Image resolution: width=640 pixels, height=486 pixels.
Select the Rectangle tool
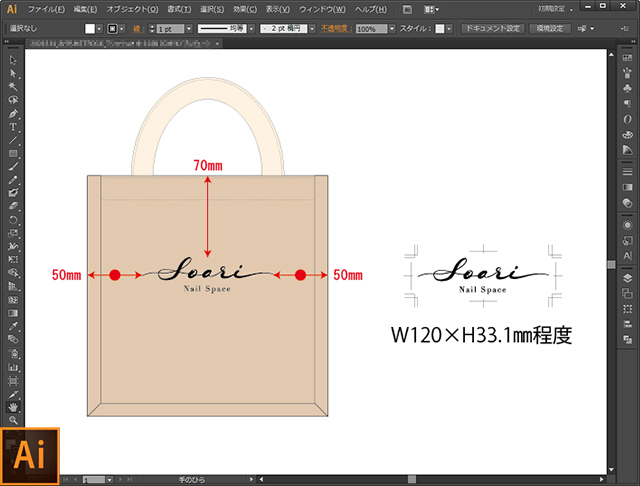click(13, 153)
